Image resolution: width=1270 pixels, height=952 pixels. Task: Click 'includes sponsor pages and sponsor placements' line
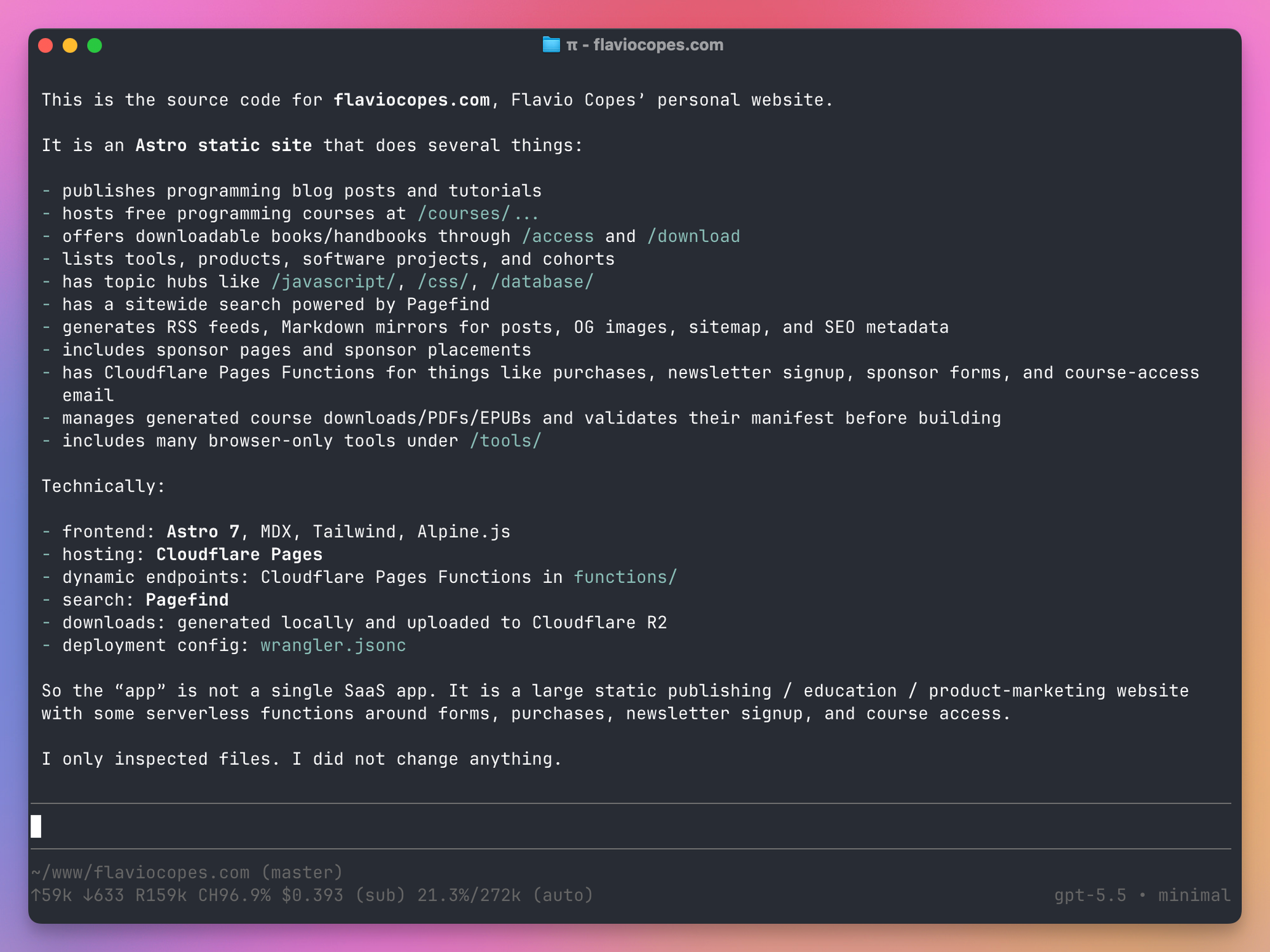point(297,350)
